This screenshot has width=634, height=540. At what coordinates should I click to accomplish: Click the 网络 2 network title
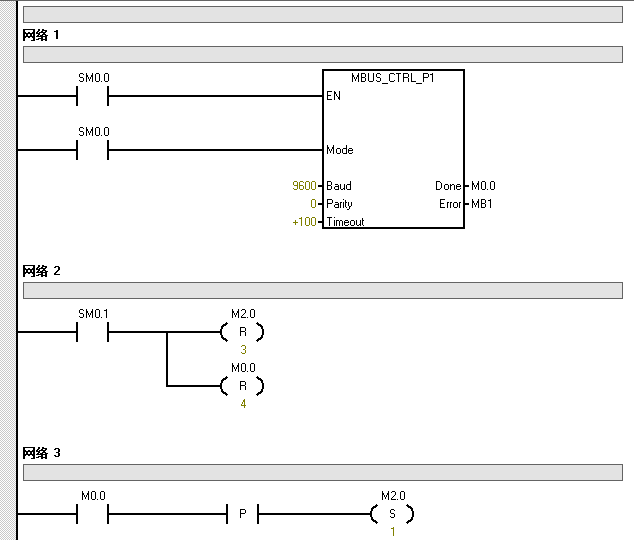coord(42,271)
